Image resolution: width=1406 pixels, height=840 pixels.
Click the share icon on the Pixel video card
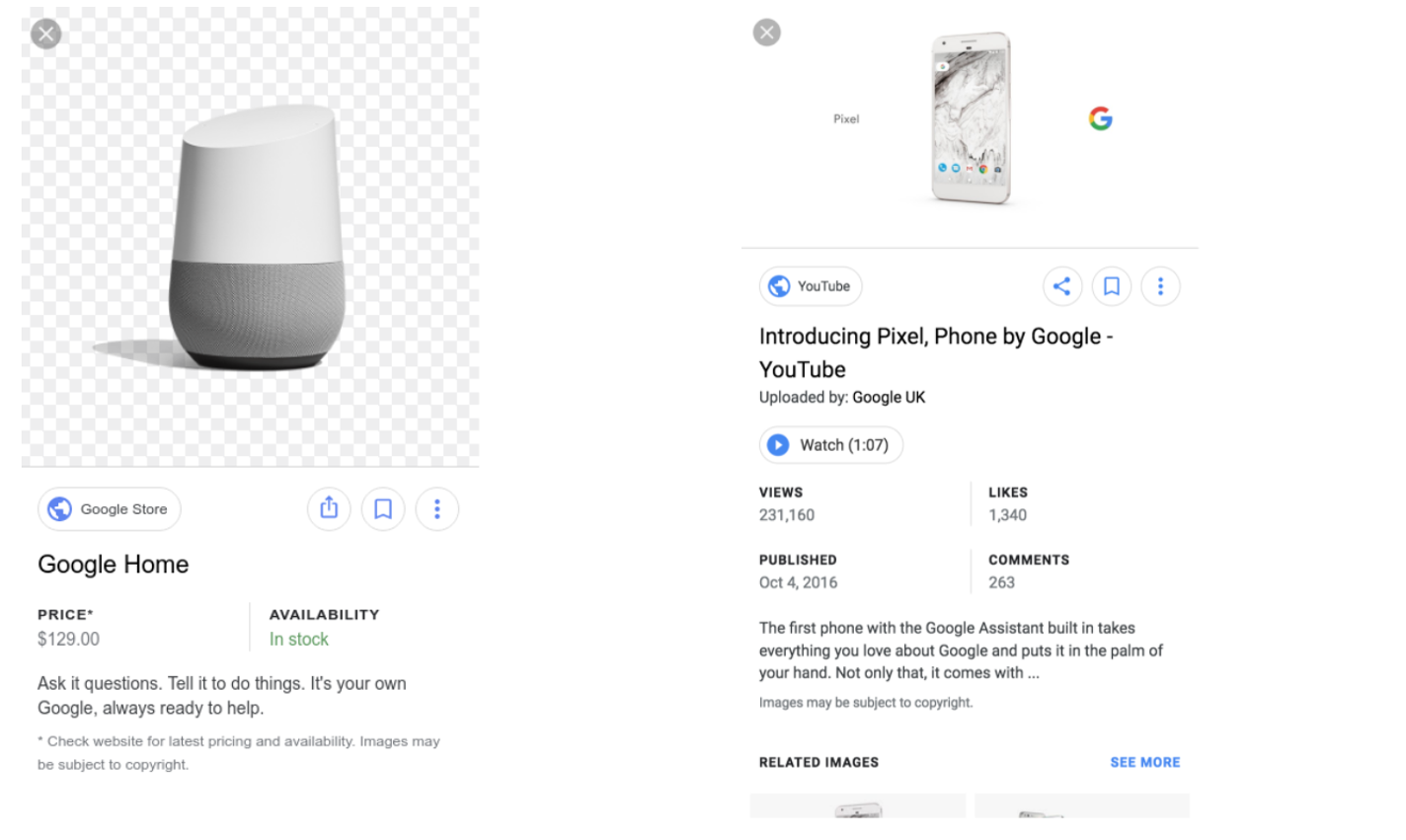[x=1062, y=285]
